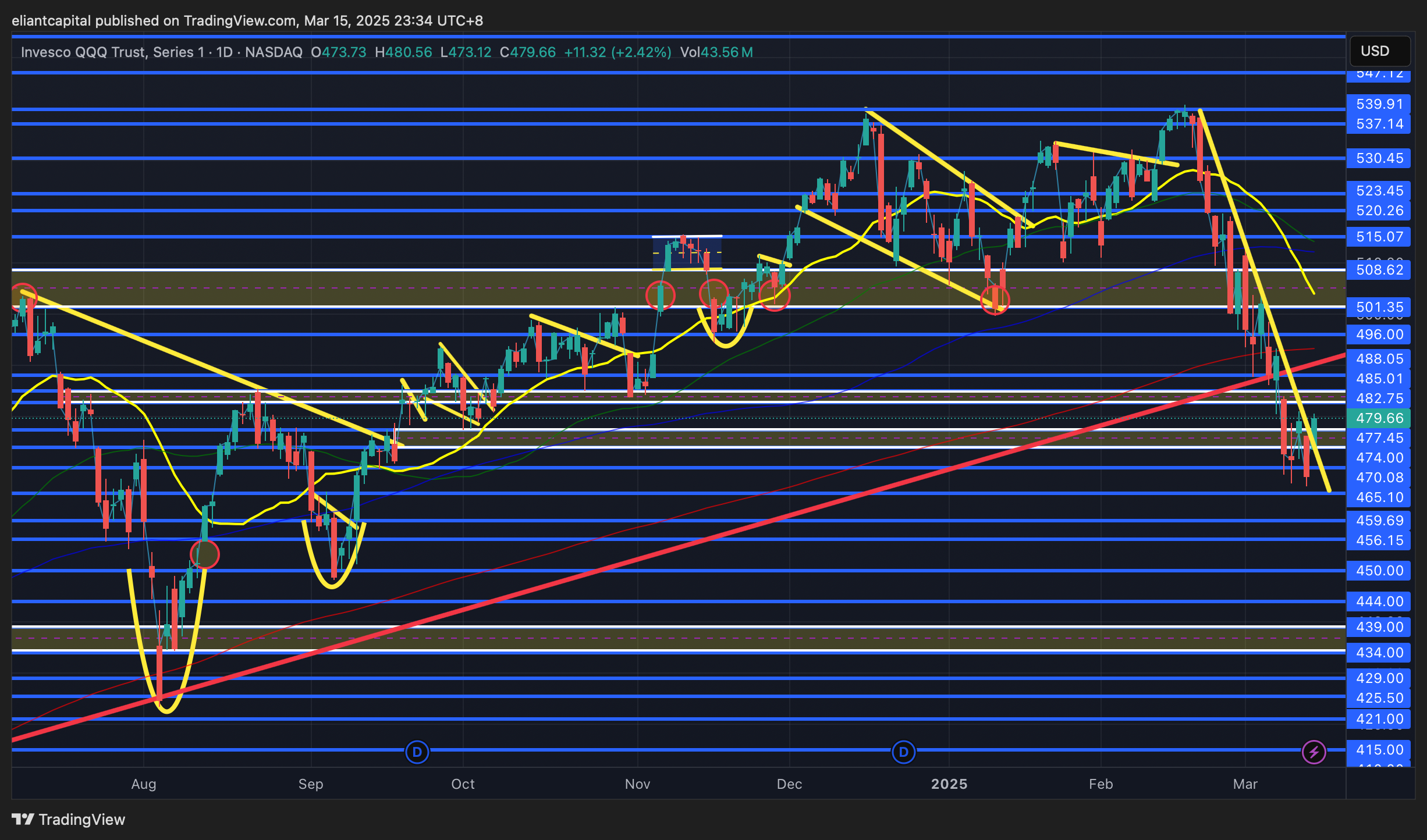Click the 415.00 price axis label

pos(1379,750)
